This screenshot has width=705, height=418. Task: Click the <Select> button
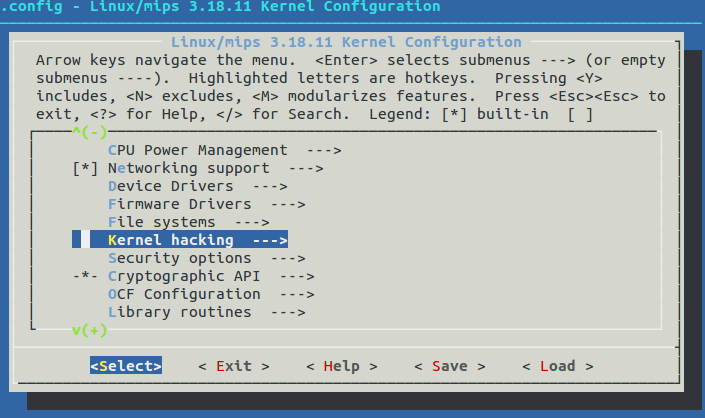click(x=126, y=366)
